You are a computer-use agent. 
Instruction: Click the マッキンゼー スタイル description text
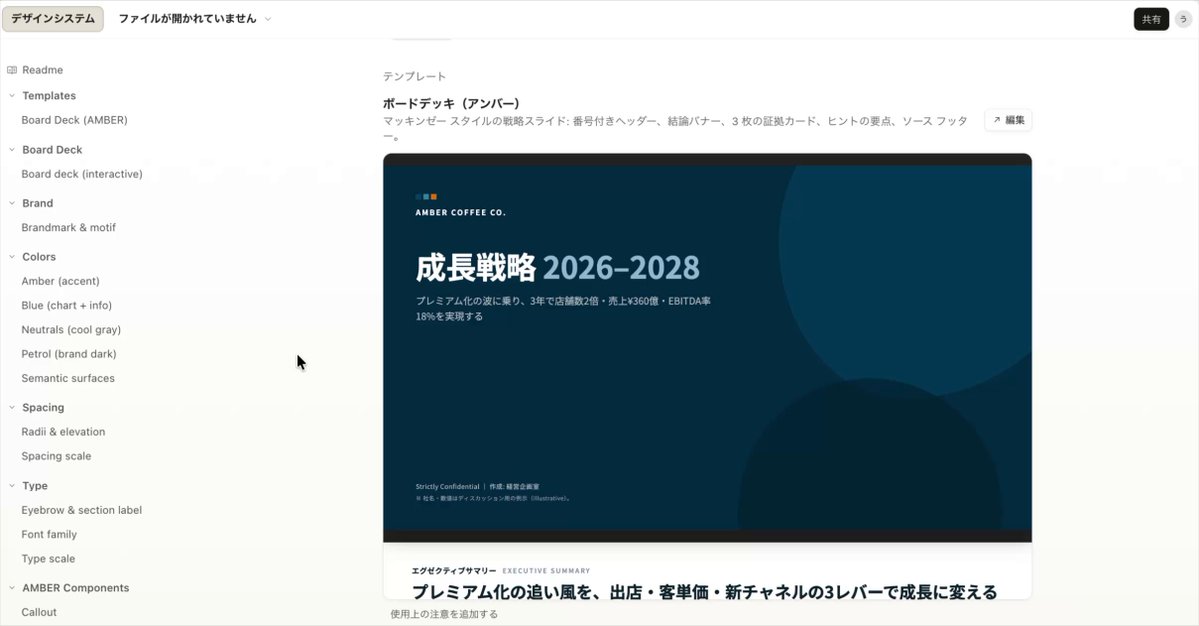tap(675, 128)
